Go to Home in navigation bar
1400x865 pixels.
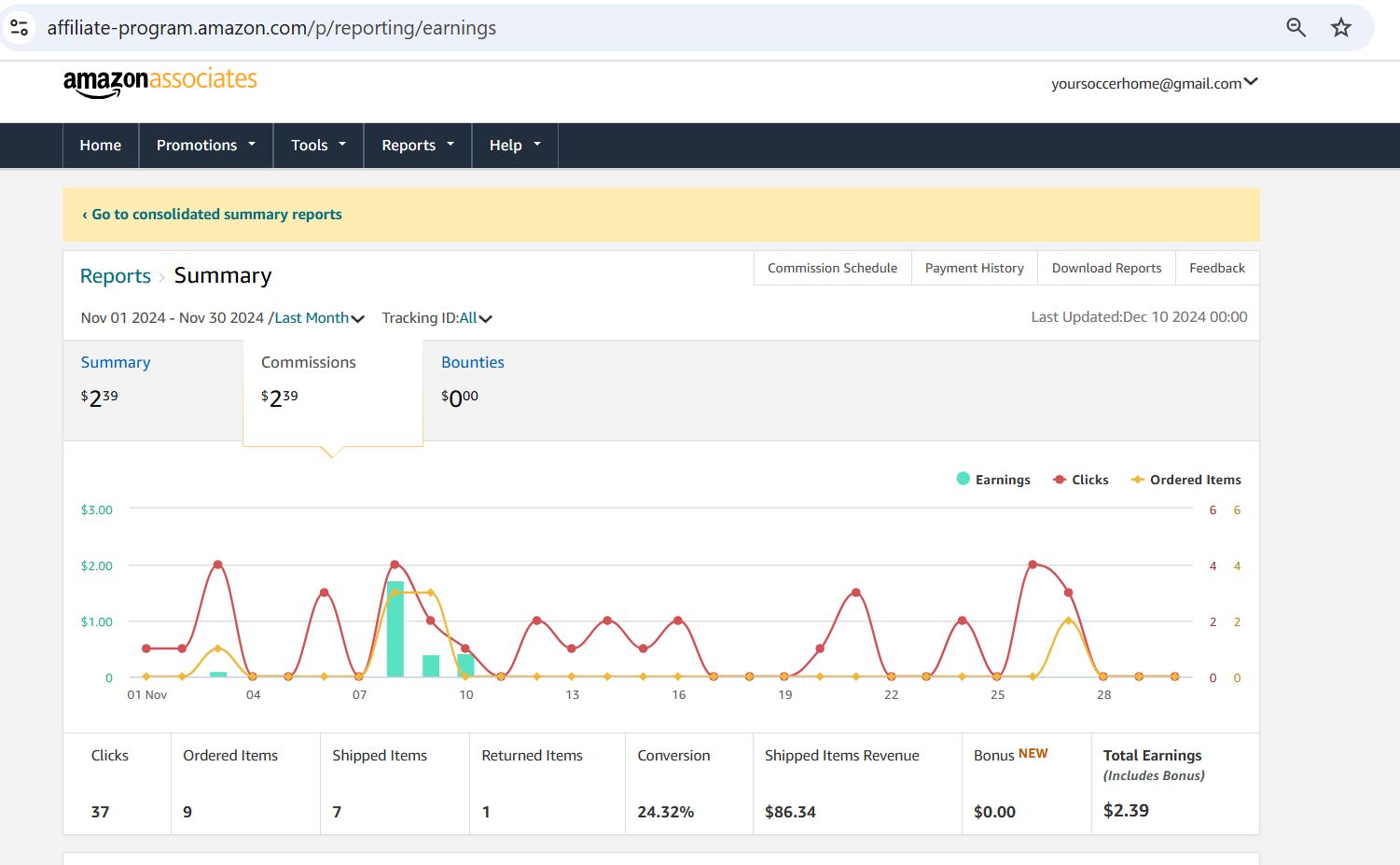[101, 146]
